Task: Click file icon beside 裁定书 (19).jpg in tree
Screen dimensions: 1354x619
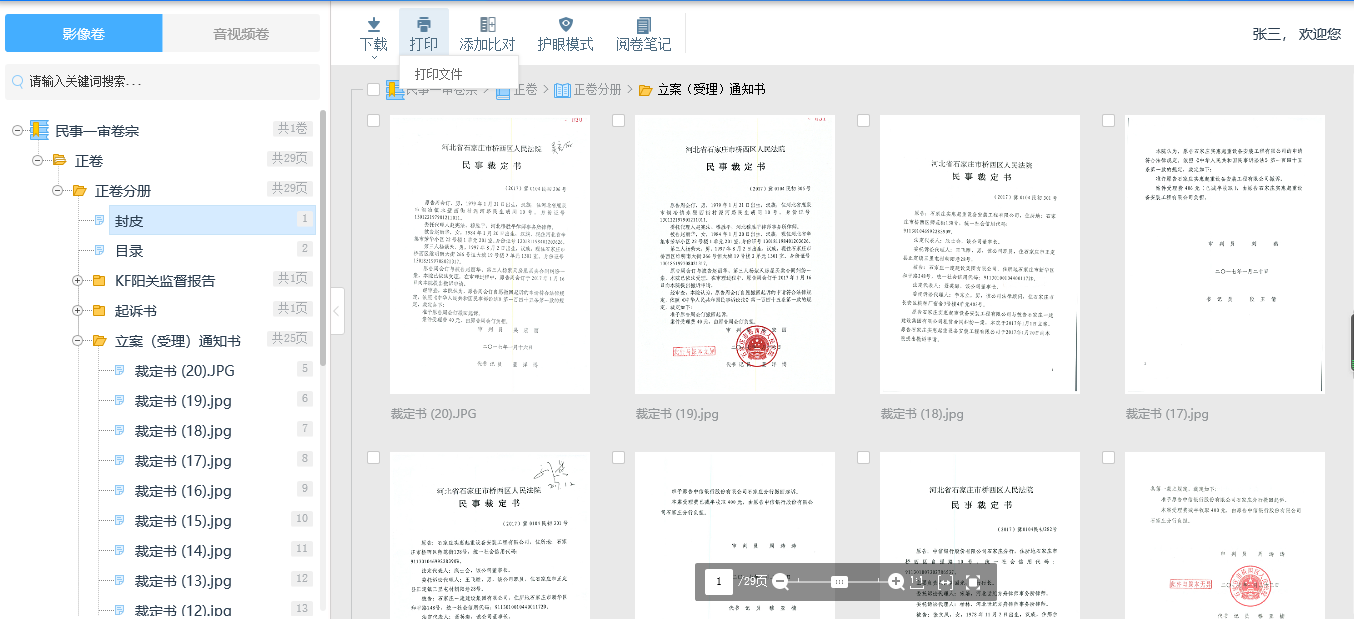Action: point(119,400)
